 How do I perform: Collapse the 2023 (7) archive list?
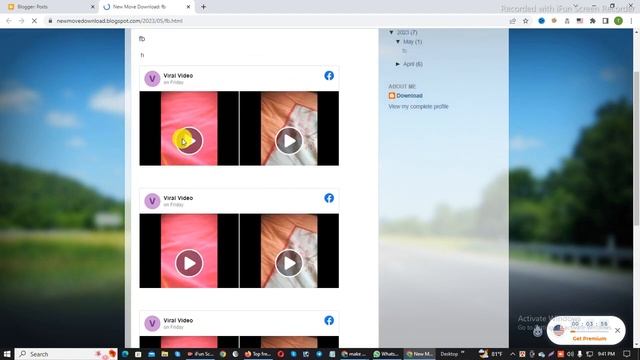click(391, 32)
